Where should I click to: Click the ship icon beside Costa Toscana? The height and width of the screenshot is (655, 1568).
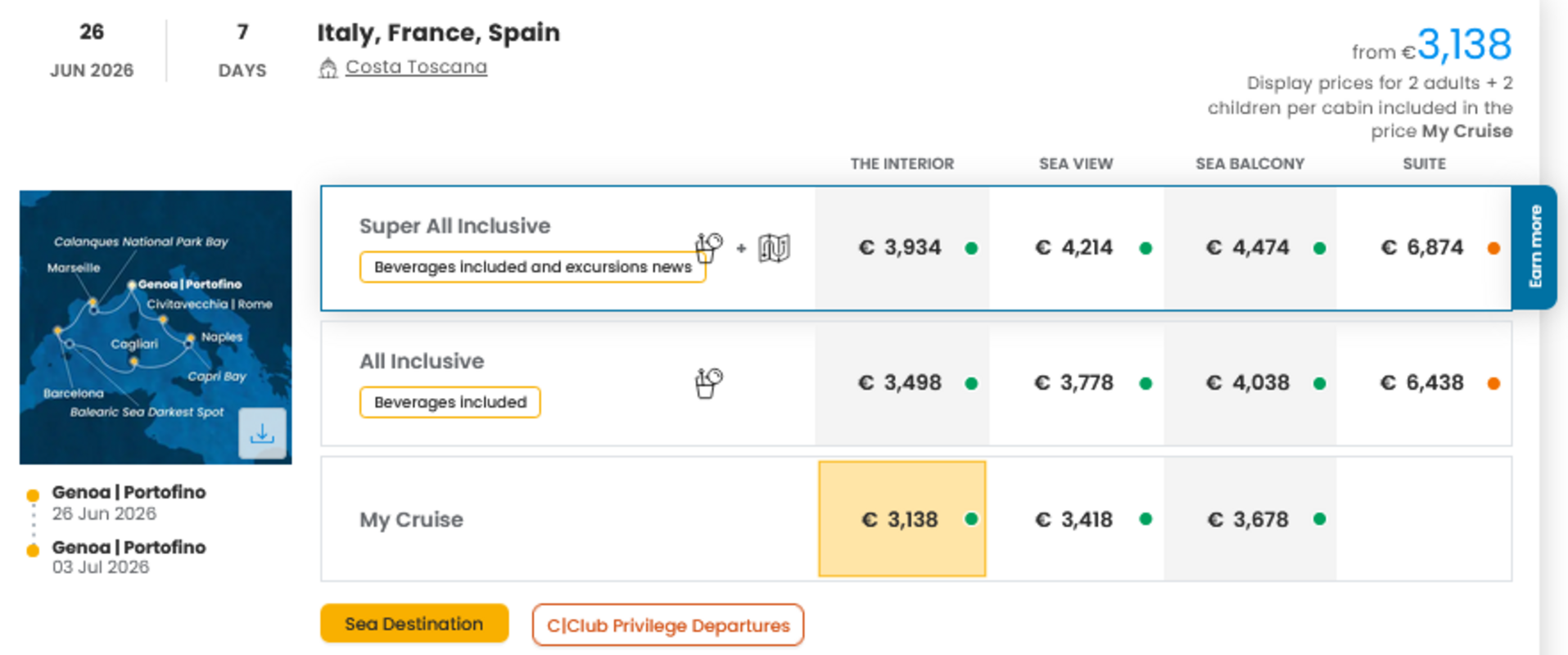[x=328, y=68]
